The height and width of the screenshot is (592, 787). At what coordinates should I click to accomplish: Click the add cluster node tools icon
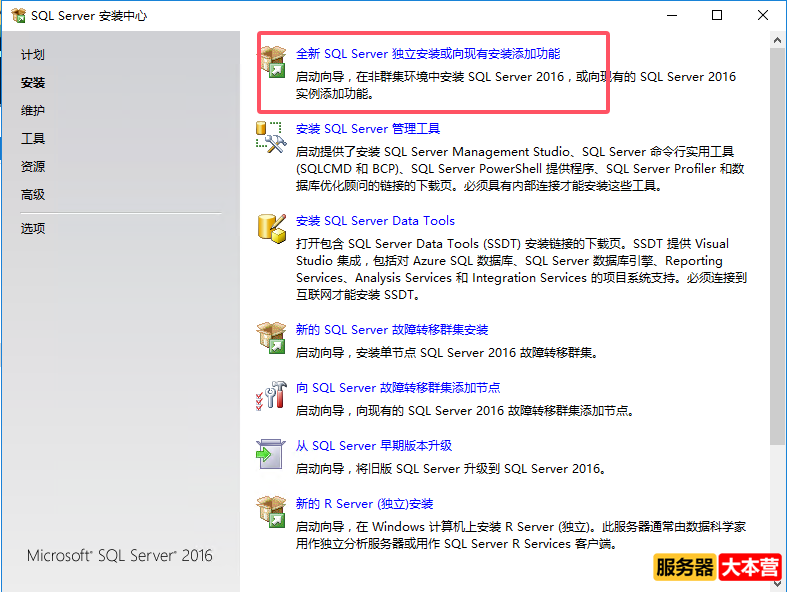(271, 396)
